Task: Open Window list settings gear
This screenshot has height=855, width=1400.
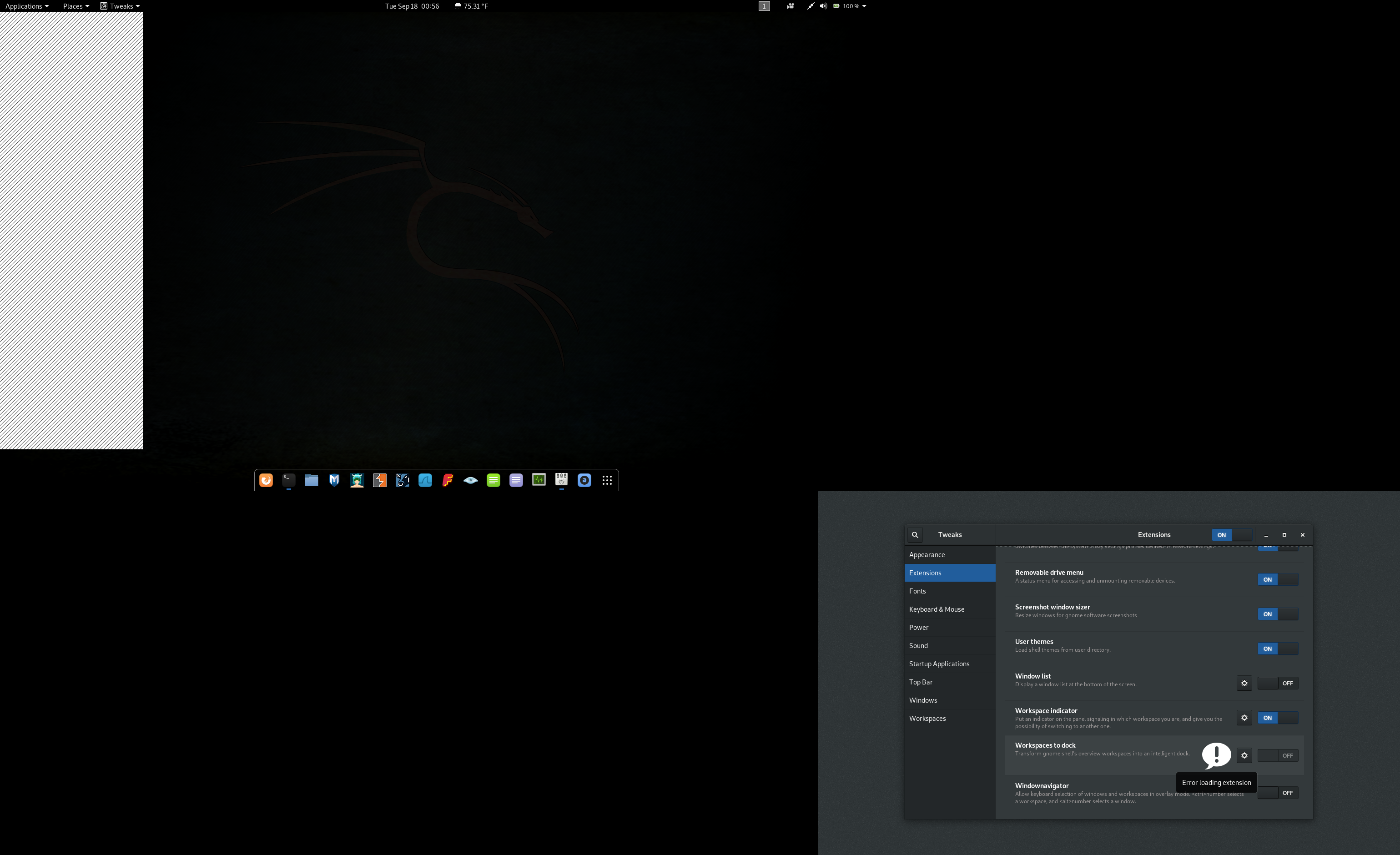Action: [x=1244, y=683]
